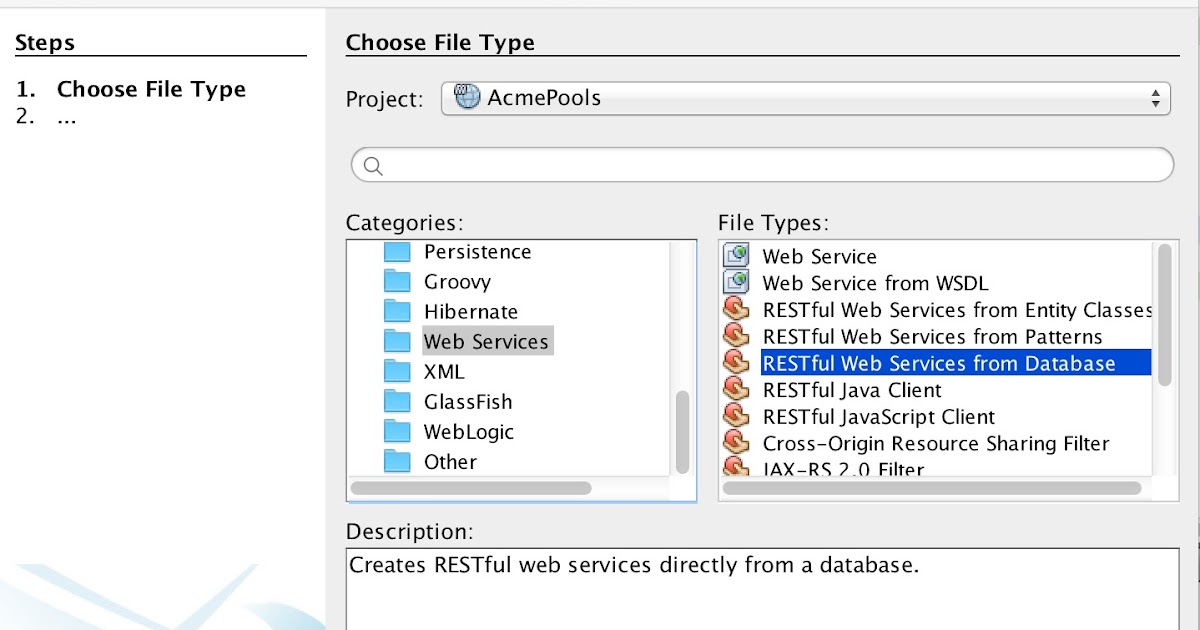Select the Groovy category
1200x630 pixels.
pyautogui.click(x=457, y=282)
